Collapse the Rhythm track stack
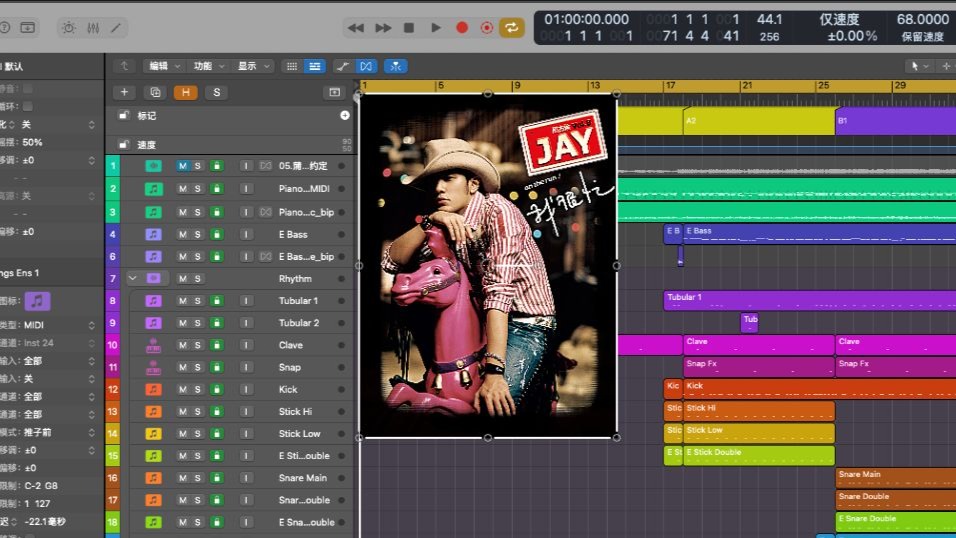The image size is (956, 538). click(x=132, y=278)
